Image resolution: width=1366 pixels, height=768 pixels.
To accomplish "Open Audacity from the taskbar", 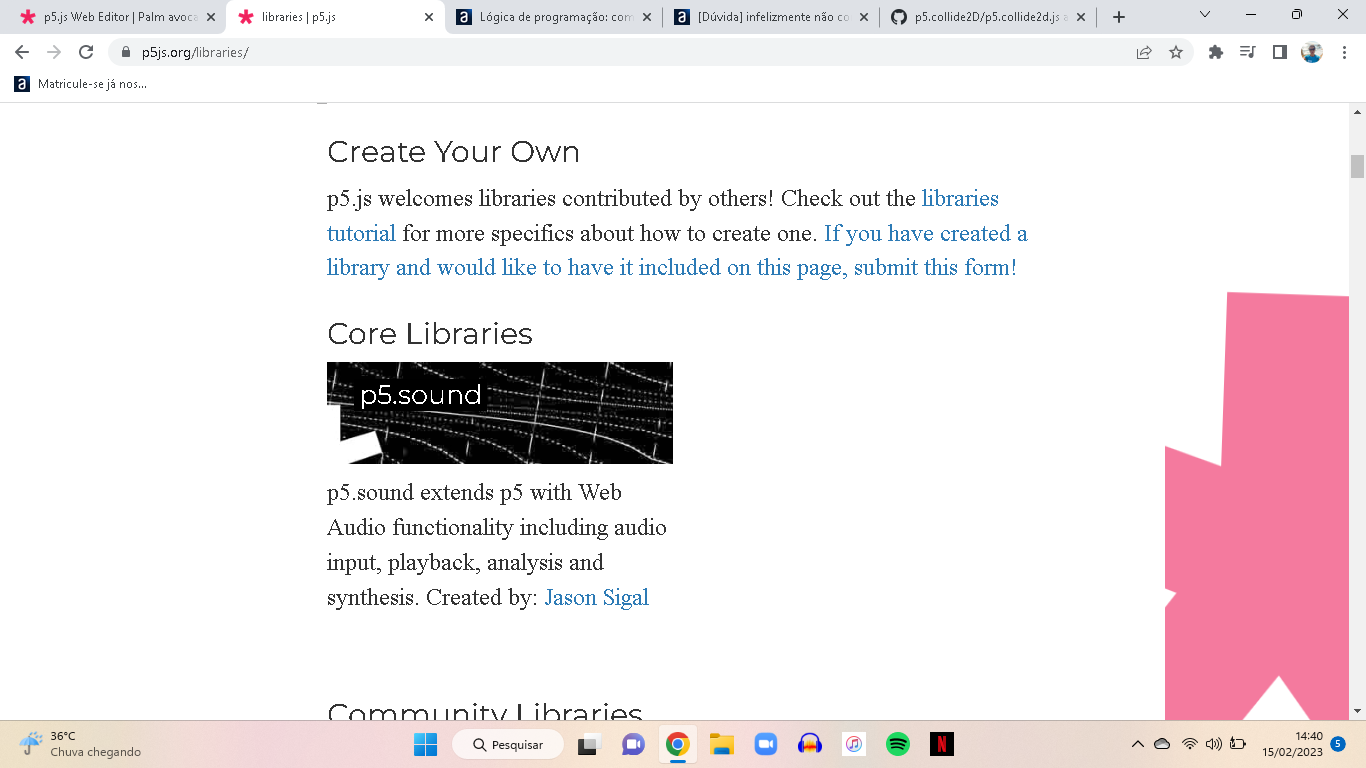I will coord(809,744).
